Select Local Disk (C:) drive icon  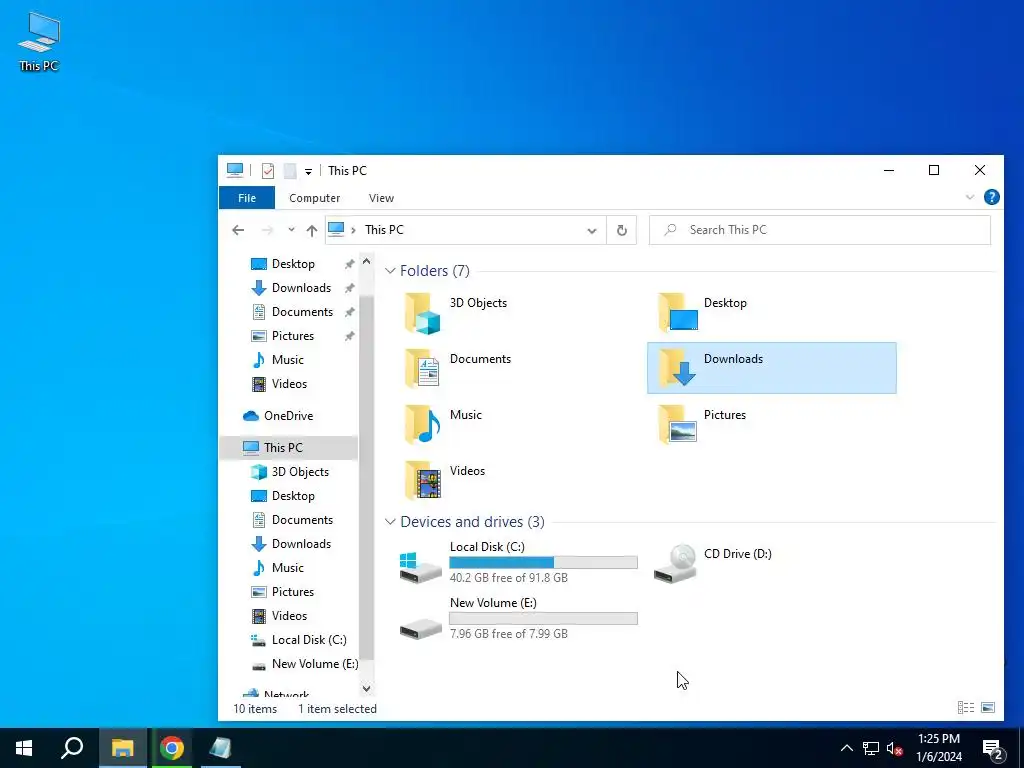click(420, 567)
